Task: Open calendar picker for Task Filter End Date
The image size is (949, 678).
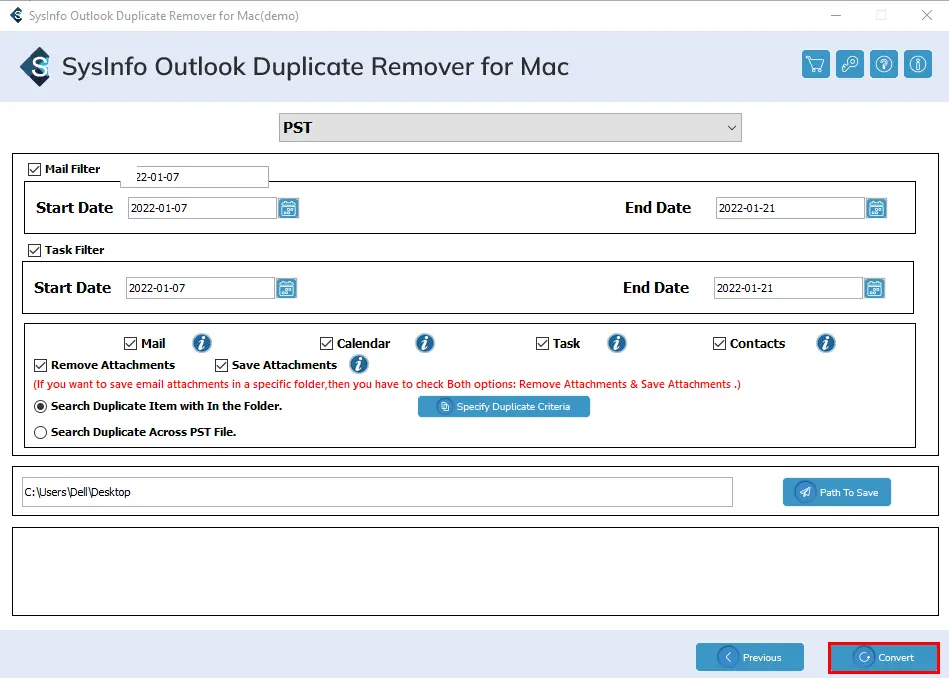Action: coord(875,288)
